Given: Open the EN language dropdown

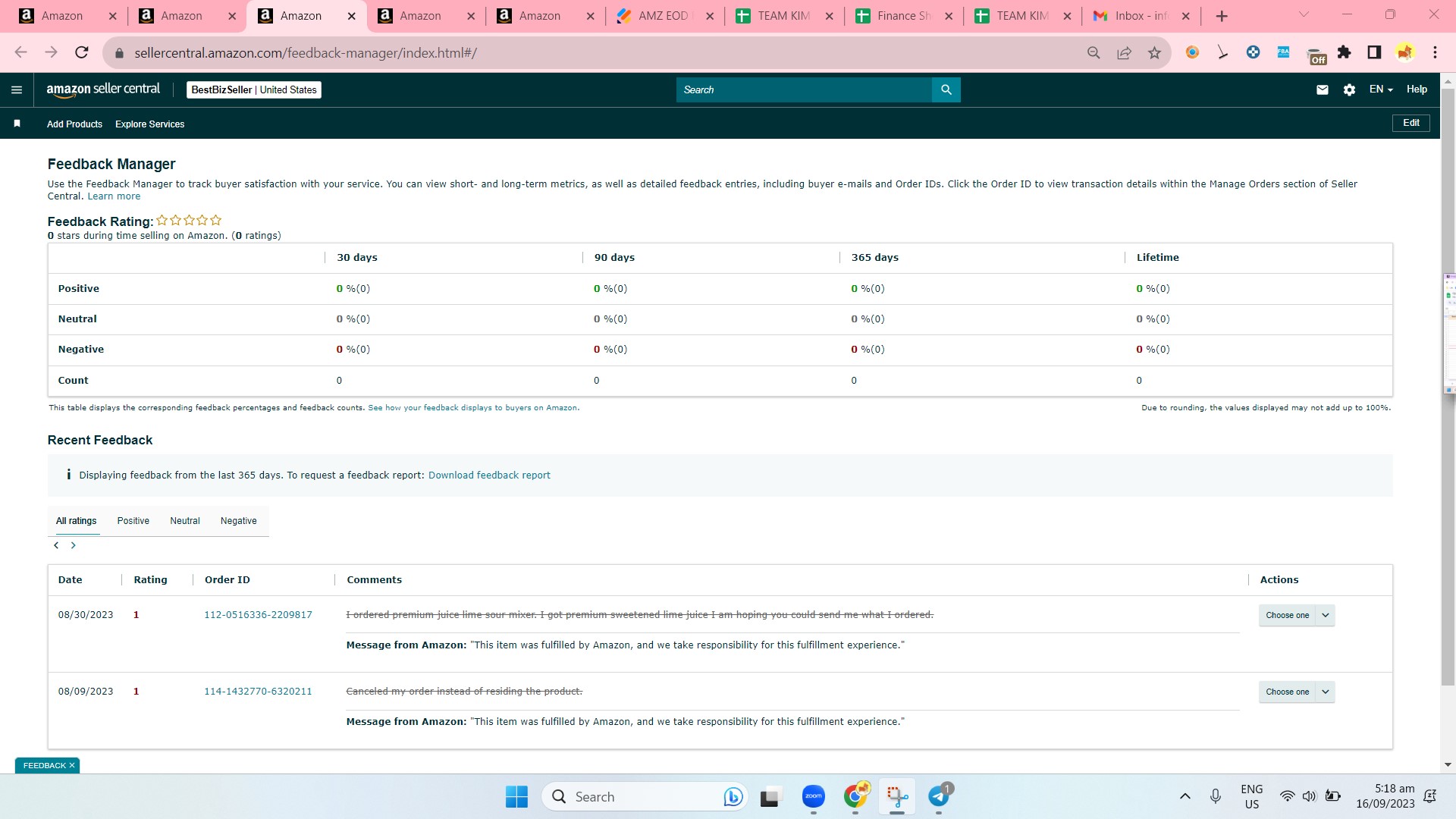Looking at the screenshot, I should pyautogui.click(x=1381, y=89).
